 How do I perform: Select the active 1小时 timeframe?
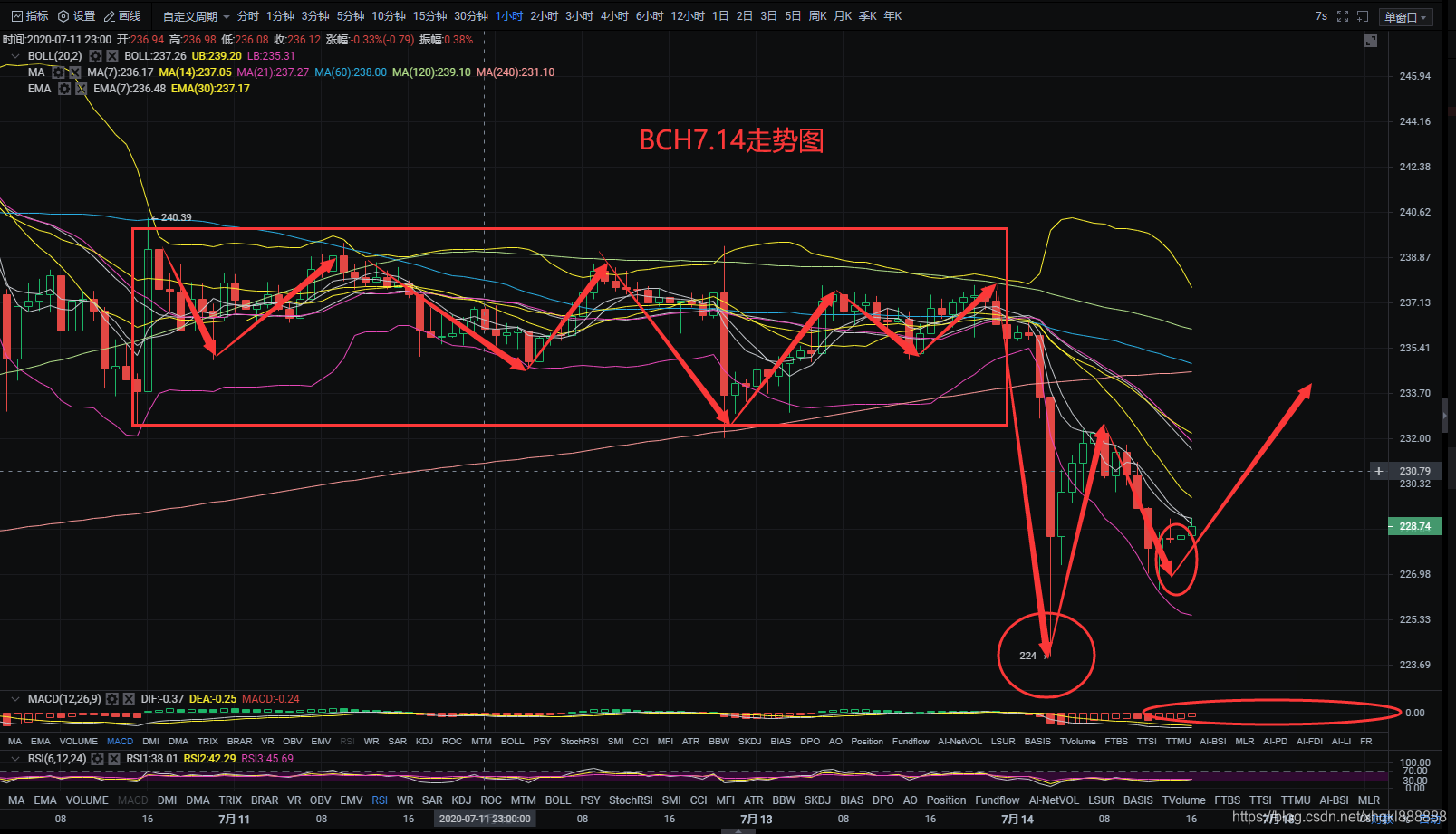click(x=509, y=16)
